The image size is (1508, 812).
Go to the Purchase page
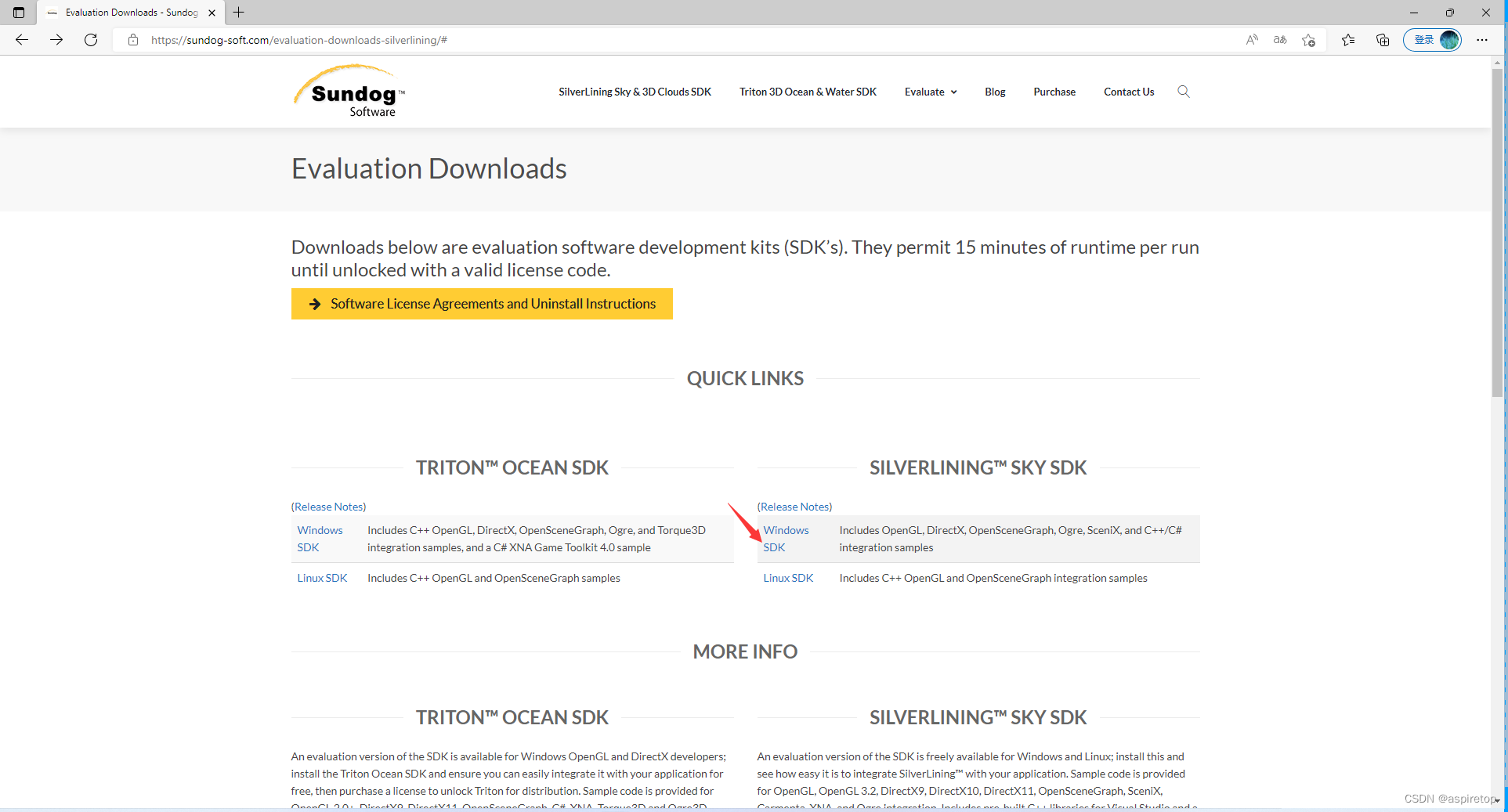point(1054,92)
